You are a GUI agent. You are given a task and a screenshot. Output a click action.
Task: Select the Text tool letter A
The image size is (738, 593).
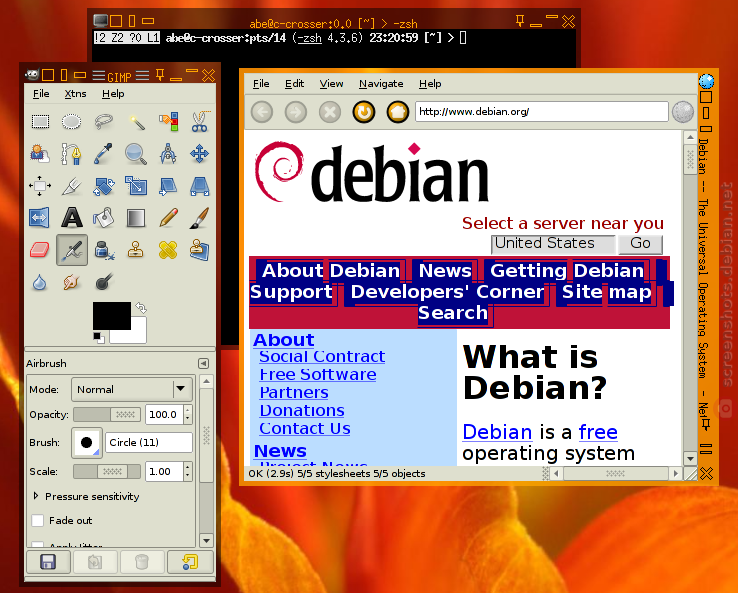pos(72,218)
